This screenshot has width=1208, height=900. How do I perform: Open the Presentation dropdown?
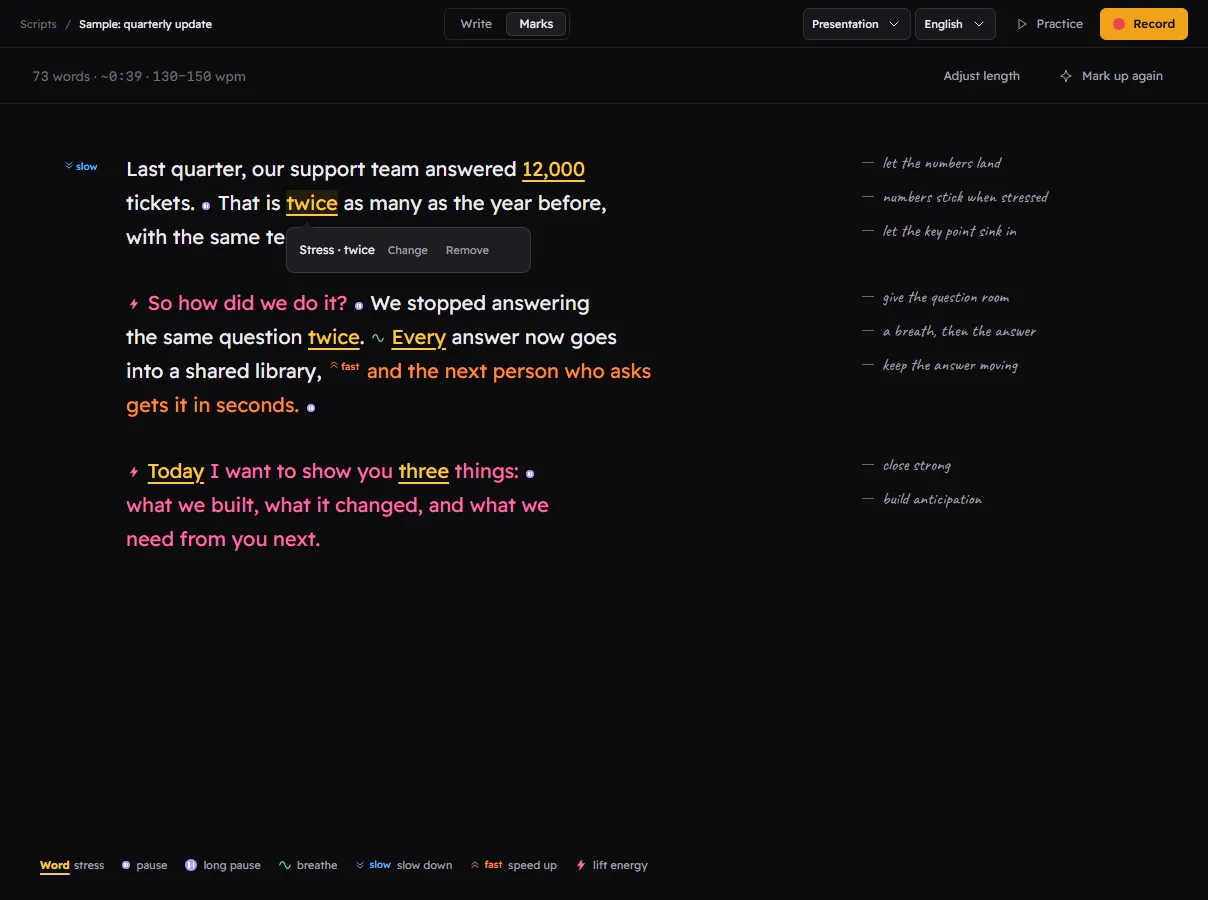pyautogui.click(x=857, y=24)
